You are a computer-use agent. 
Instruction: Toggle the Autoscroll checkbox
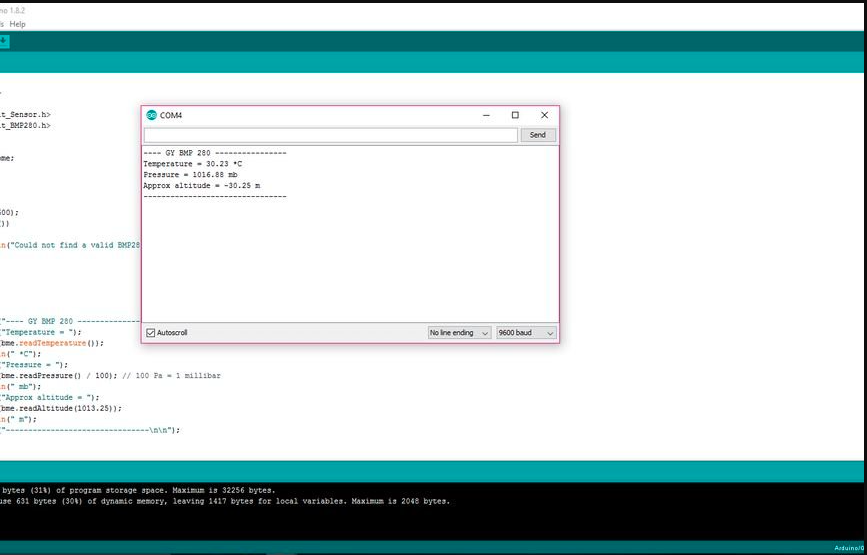point(151,333)
